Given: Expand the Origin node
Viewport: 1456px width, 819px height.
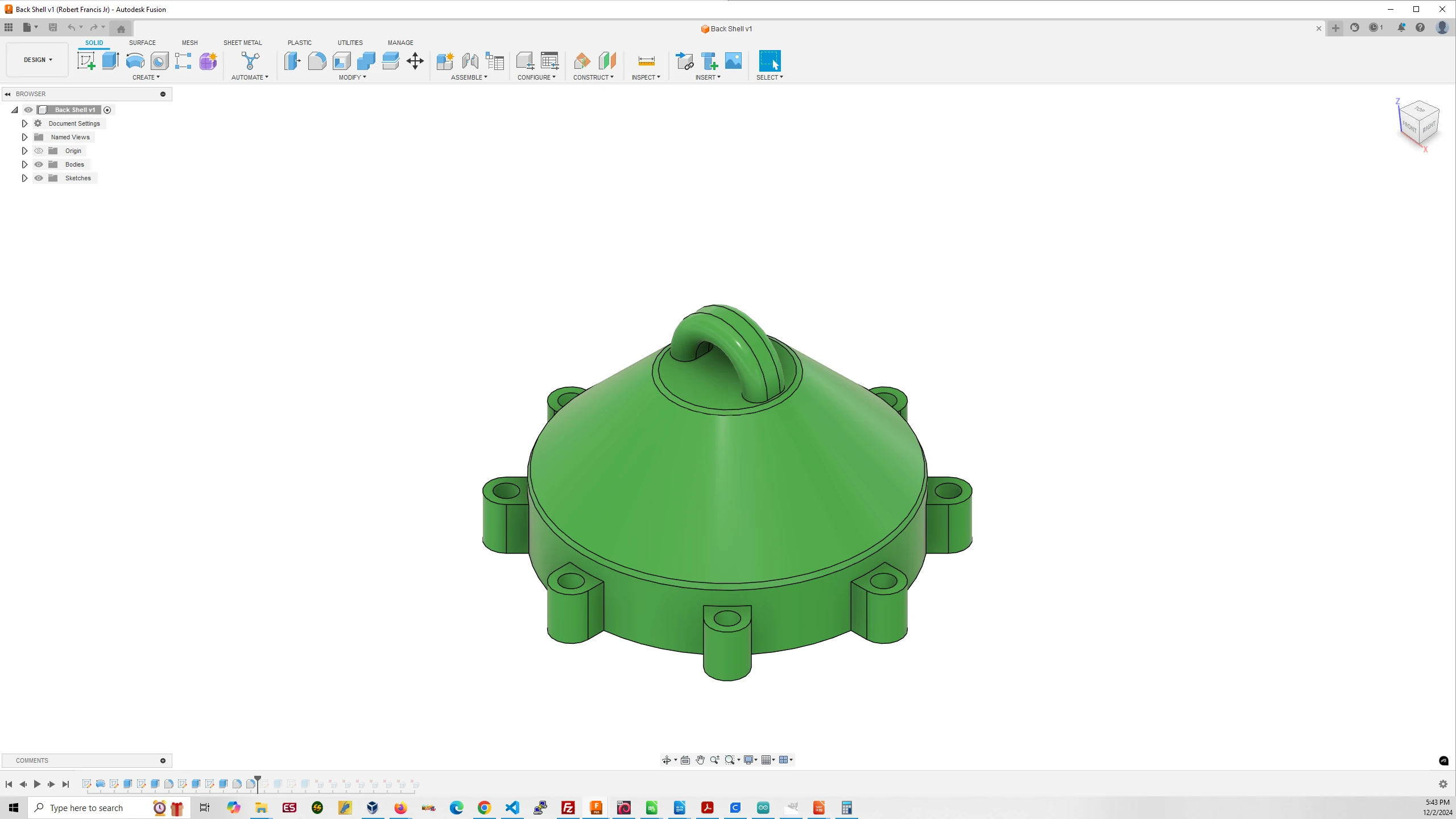Looking at the screenshot, I should (24, 151).
